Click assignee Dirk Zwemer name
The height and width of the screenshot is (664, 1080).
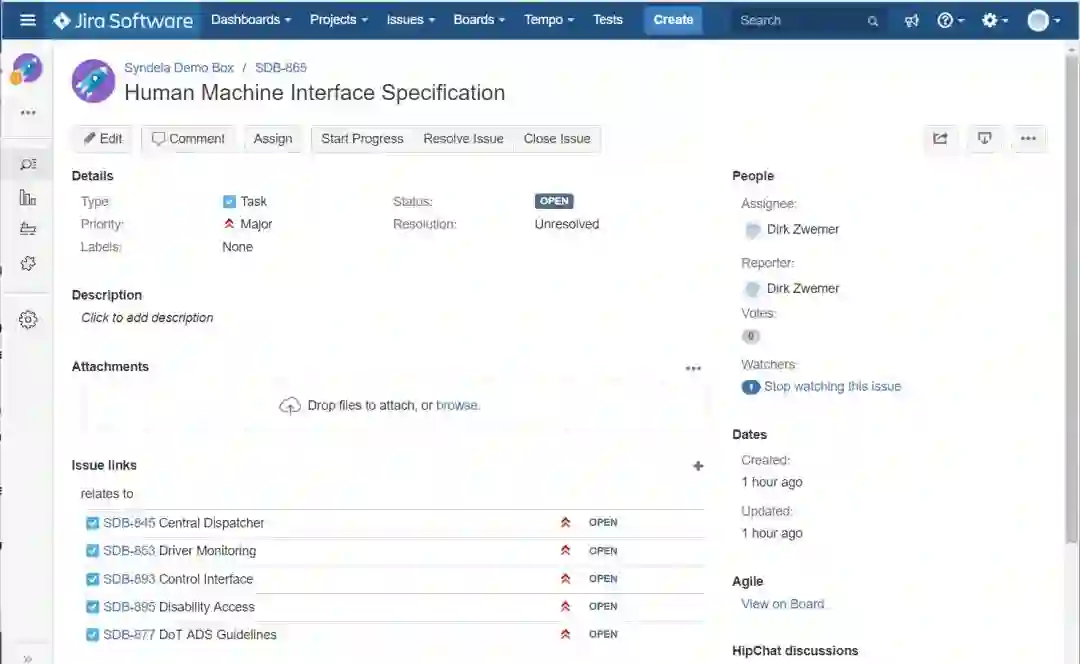(x=803, y=229)
